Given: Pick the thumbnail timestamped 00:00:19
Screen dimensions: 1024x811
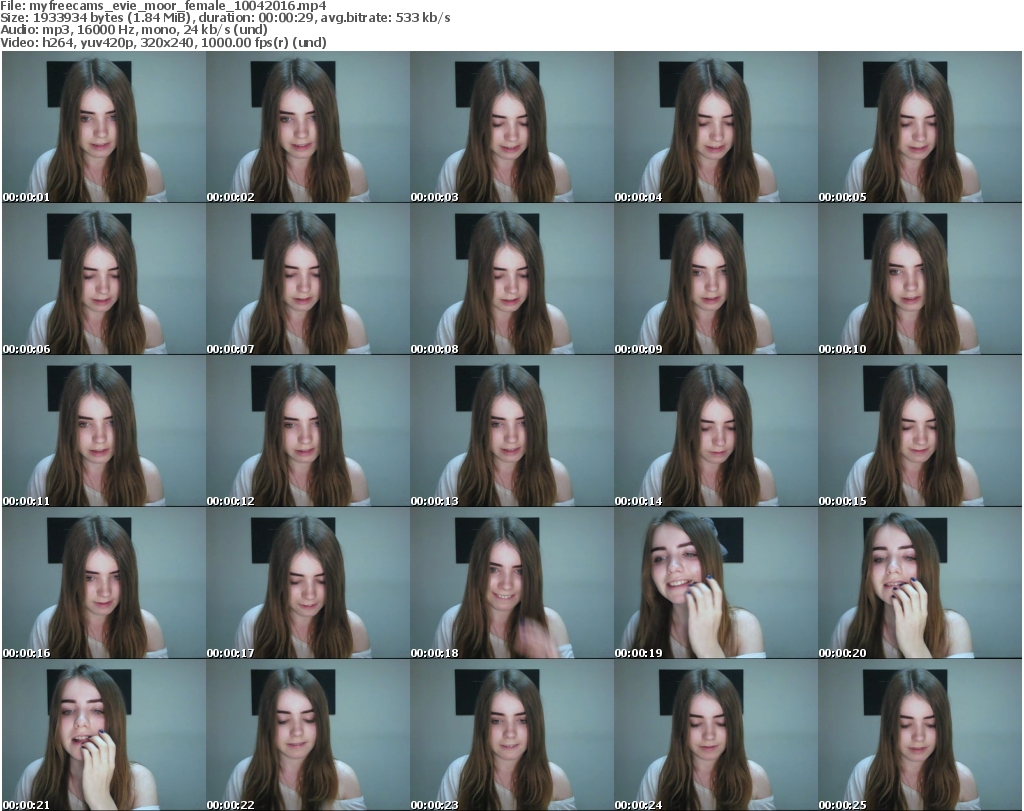Looking at the screenshot, I should click(716, 583).
